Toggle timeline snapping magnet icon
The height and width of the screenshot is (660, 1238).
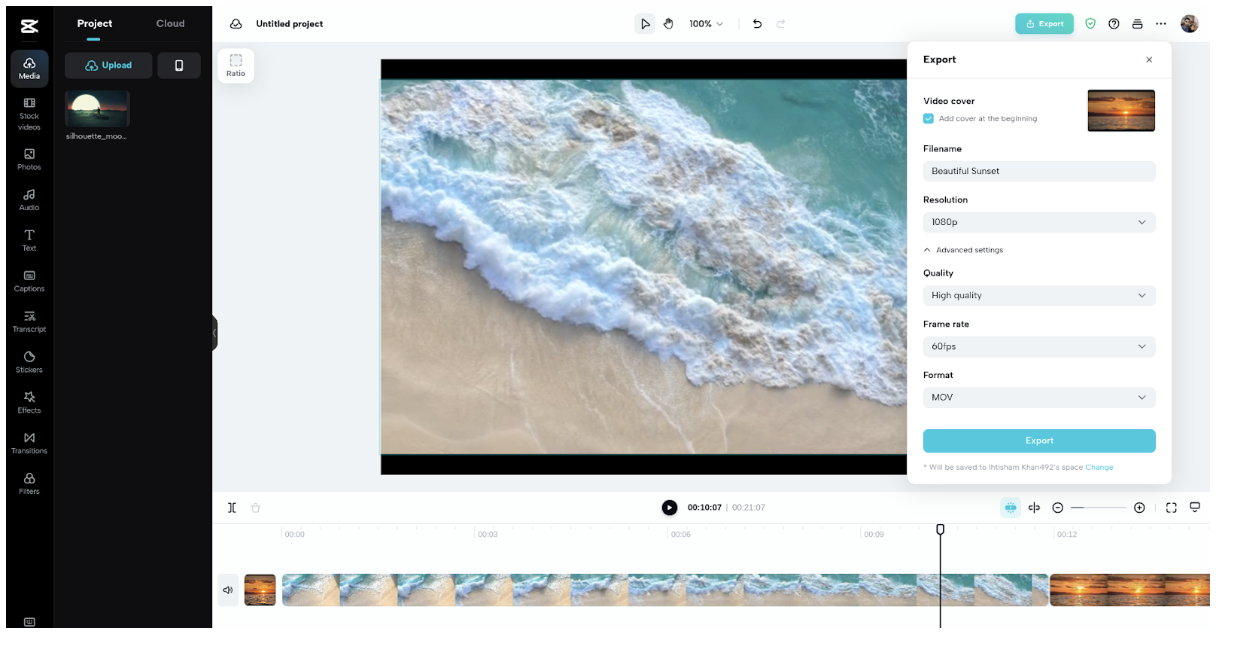pyautogui.click(x=1011, y=507)
